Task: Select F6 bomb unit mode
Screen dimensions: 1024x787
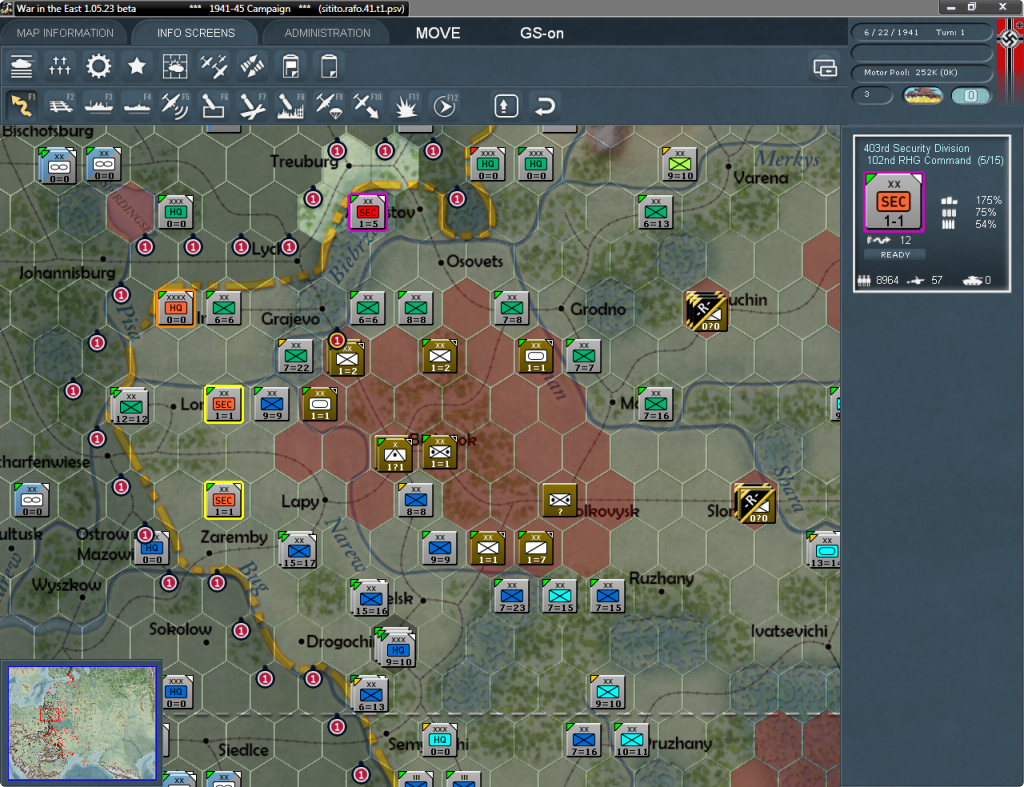Action: 214,105
